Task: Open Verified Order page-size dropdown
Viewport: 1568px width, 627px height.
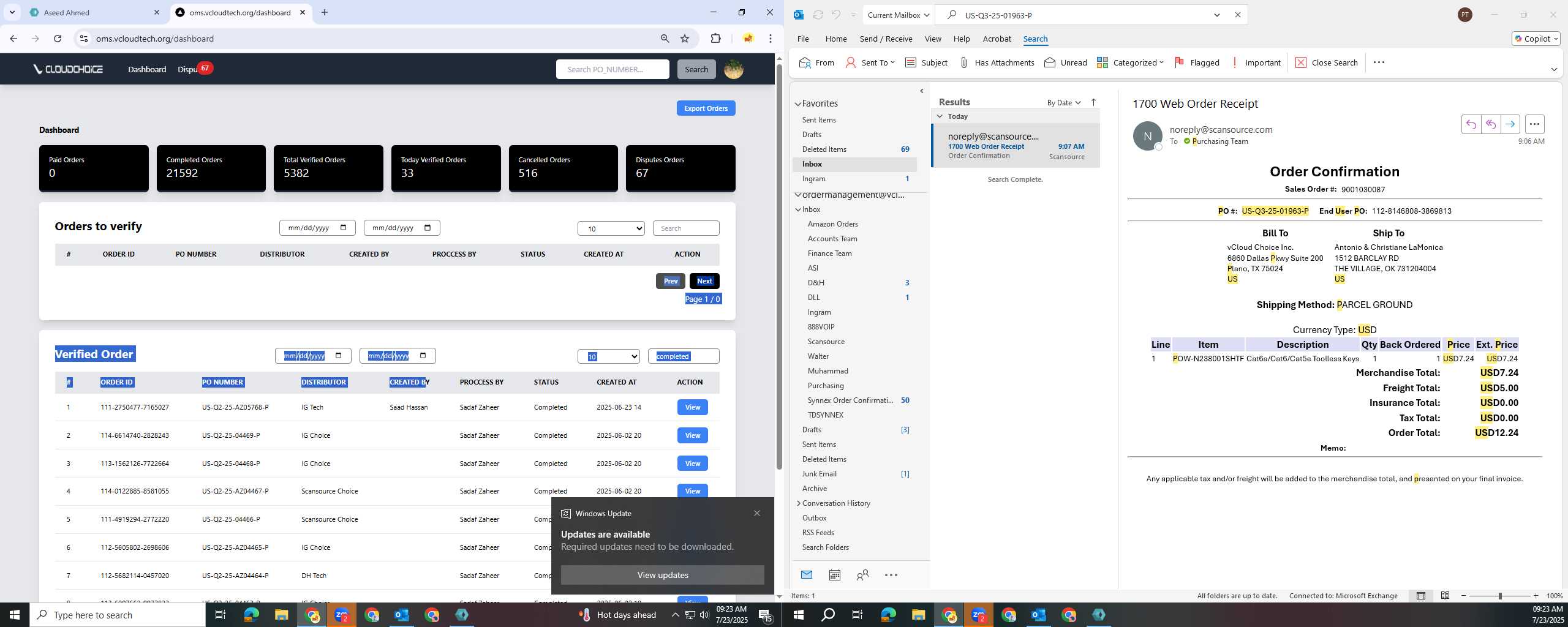Action: tap(608, 356)
